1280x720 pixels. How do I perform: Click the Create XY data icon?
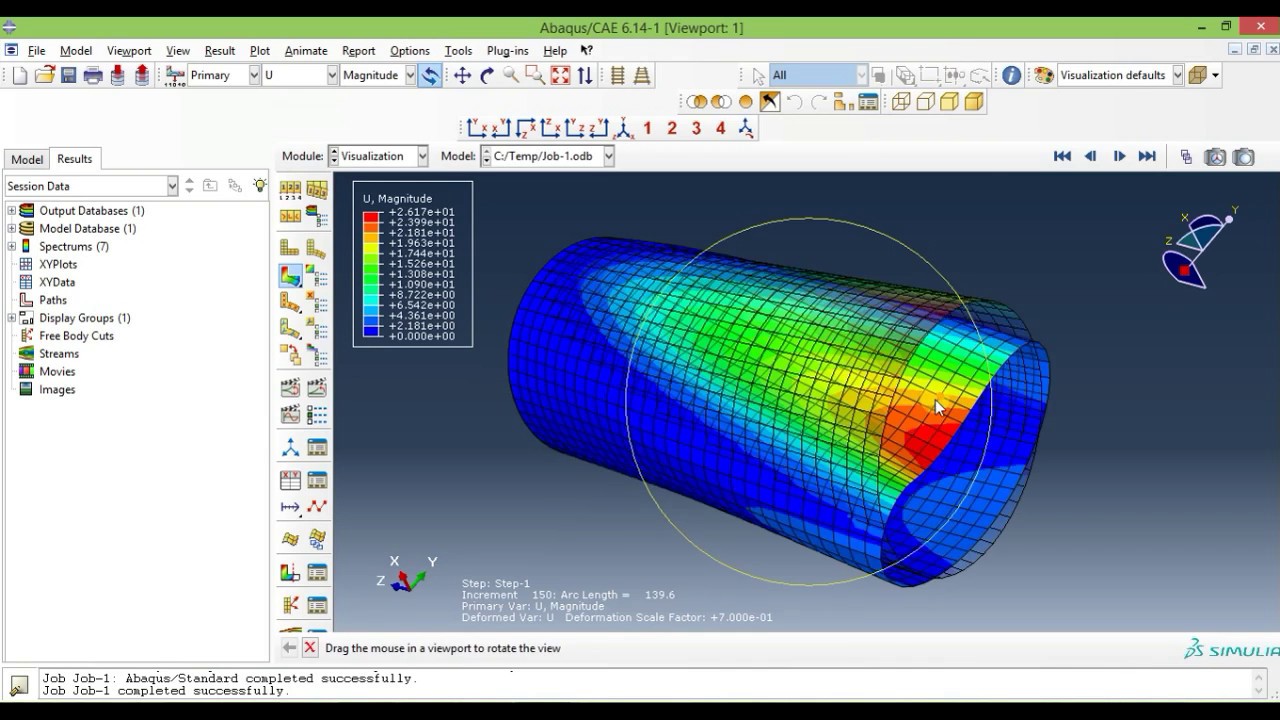(290, 480)
